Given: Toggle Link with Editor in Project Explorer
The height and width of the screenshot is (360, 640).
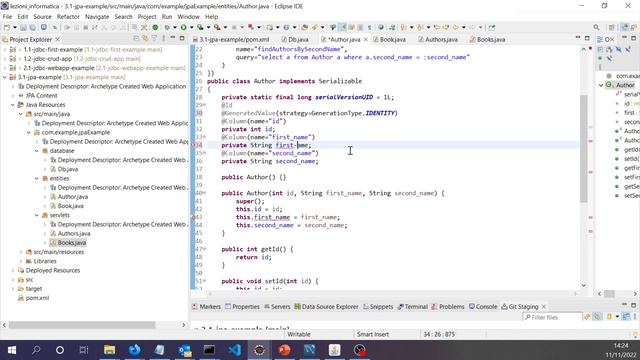Looking at the screenshot, I should point(145,38).
